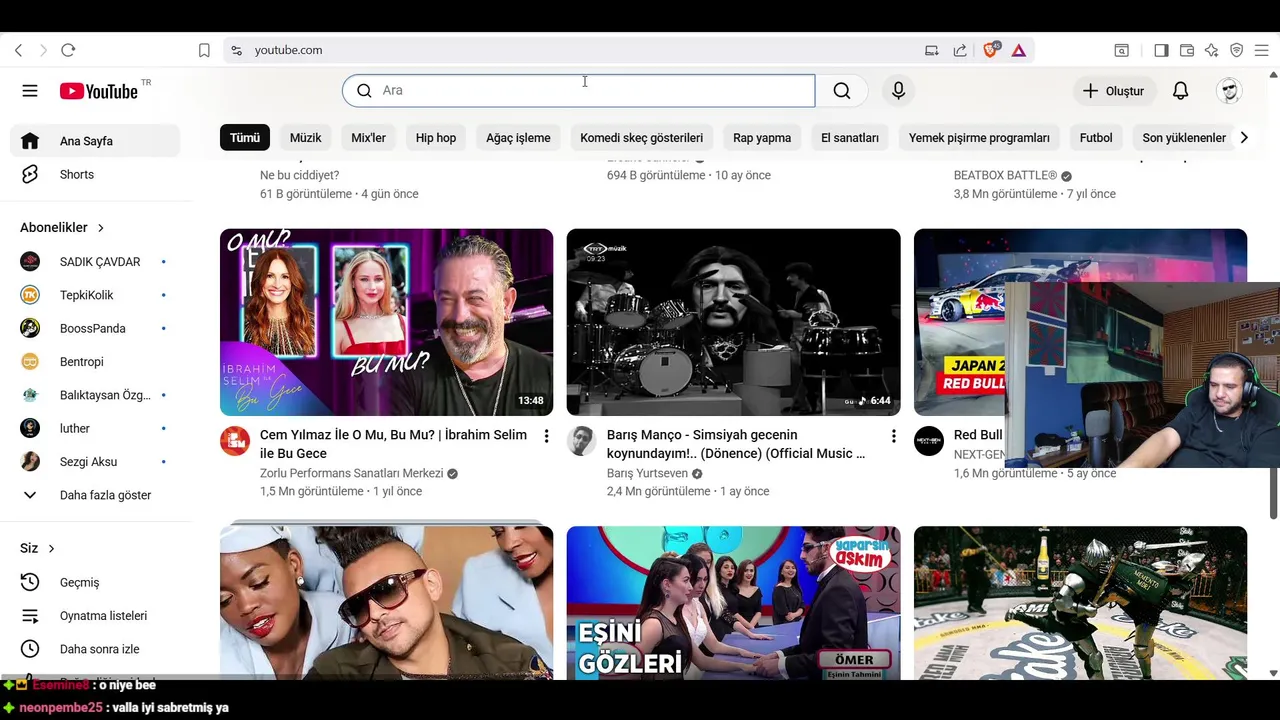The width and height of the screenshot is (1280, 720).
Task: Open the browser wallet icon
Action: pos(1187,50)
